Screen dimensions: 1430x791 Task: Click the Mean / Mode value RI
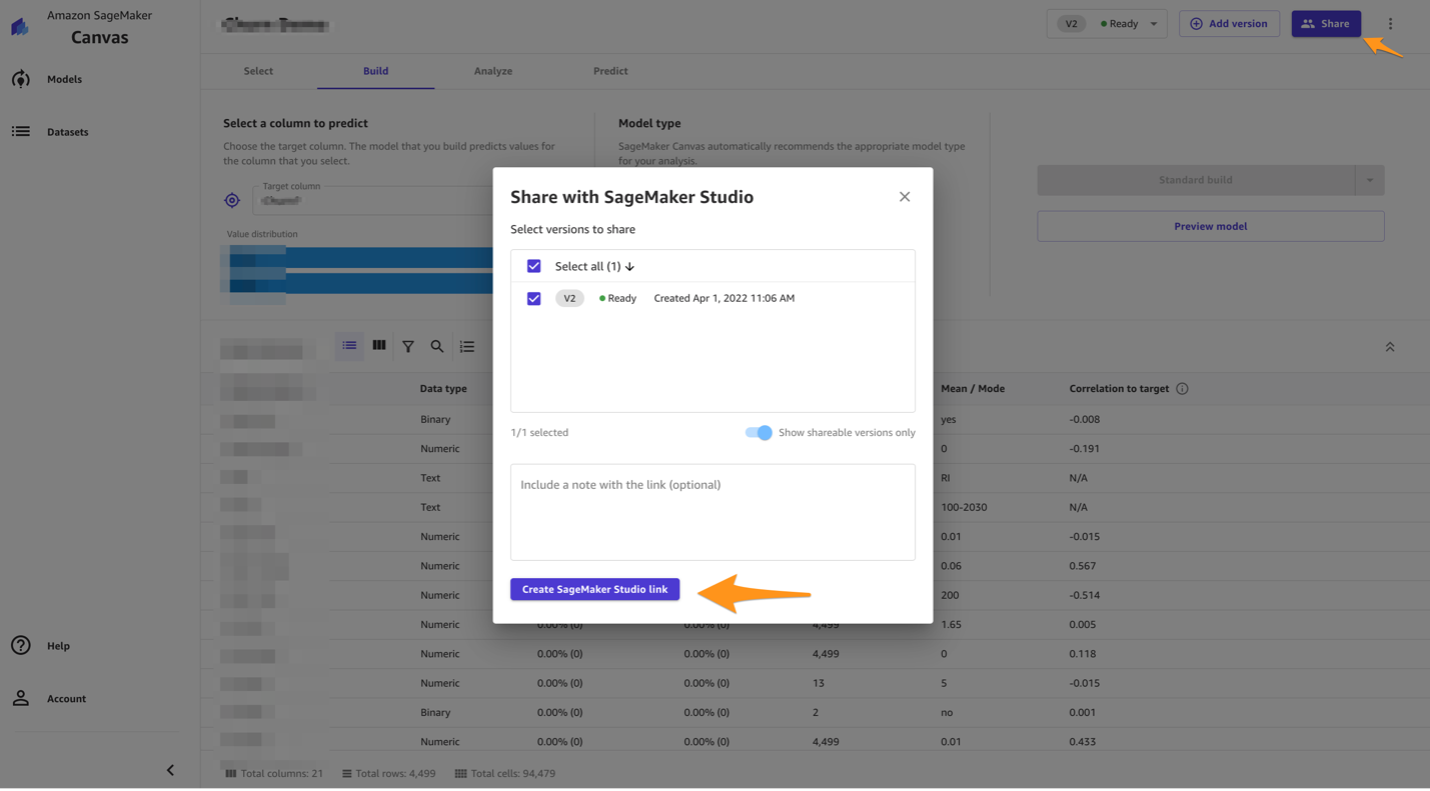tap(946, 478)
